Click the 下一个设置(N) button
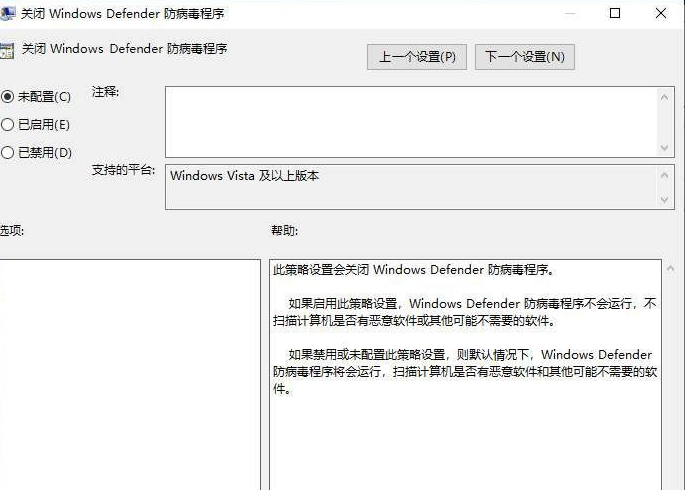The width and height of the screenshot is (685, 490). 525,57
